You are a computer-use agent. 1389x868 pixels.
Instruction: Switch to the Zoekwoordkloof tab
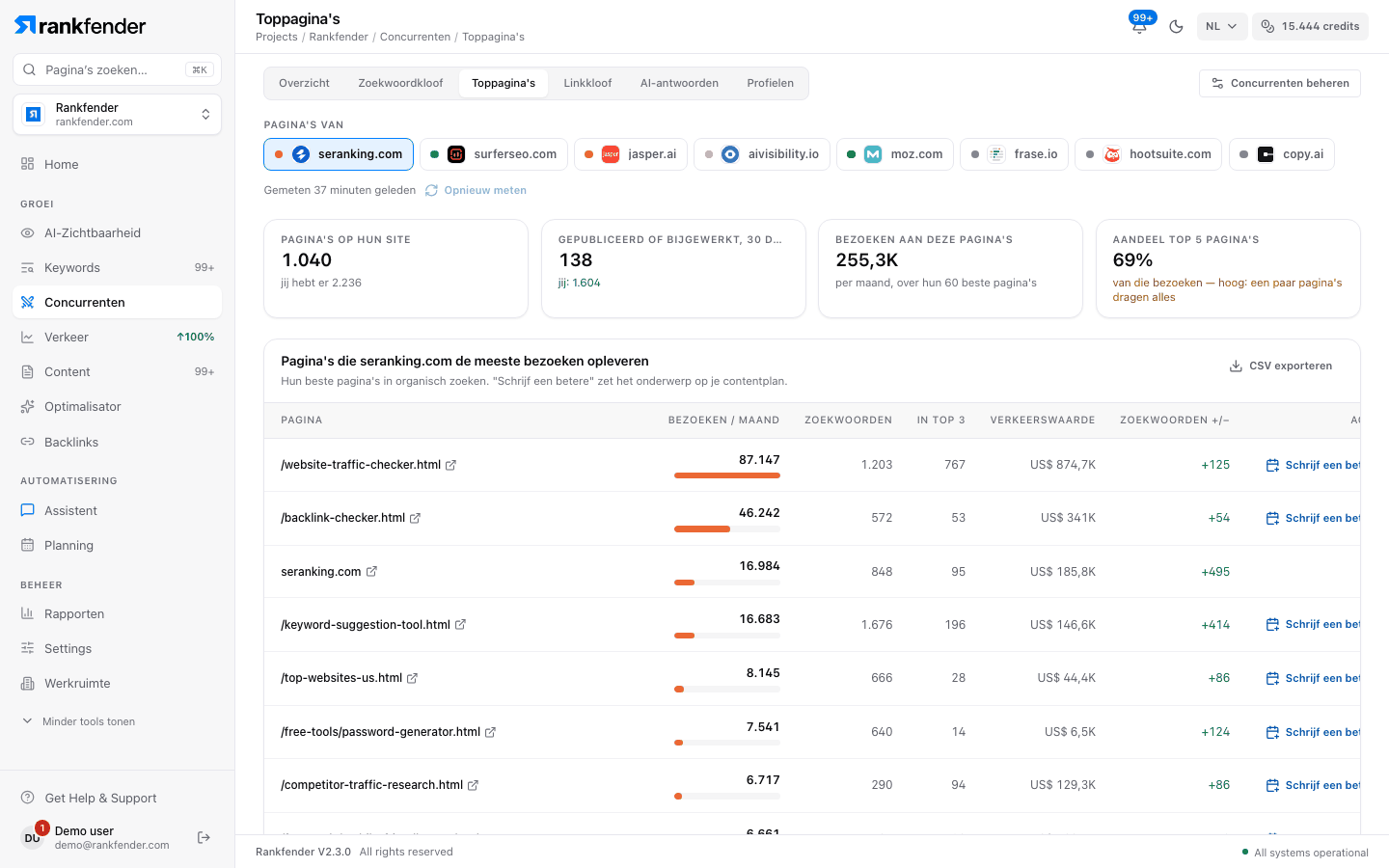(x=400, y=83)
